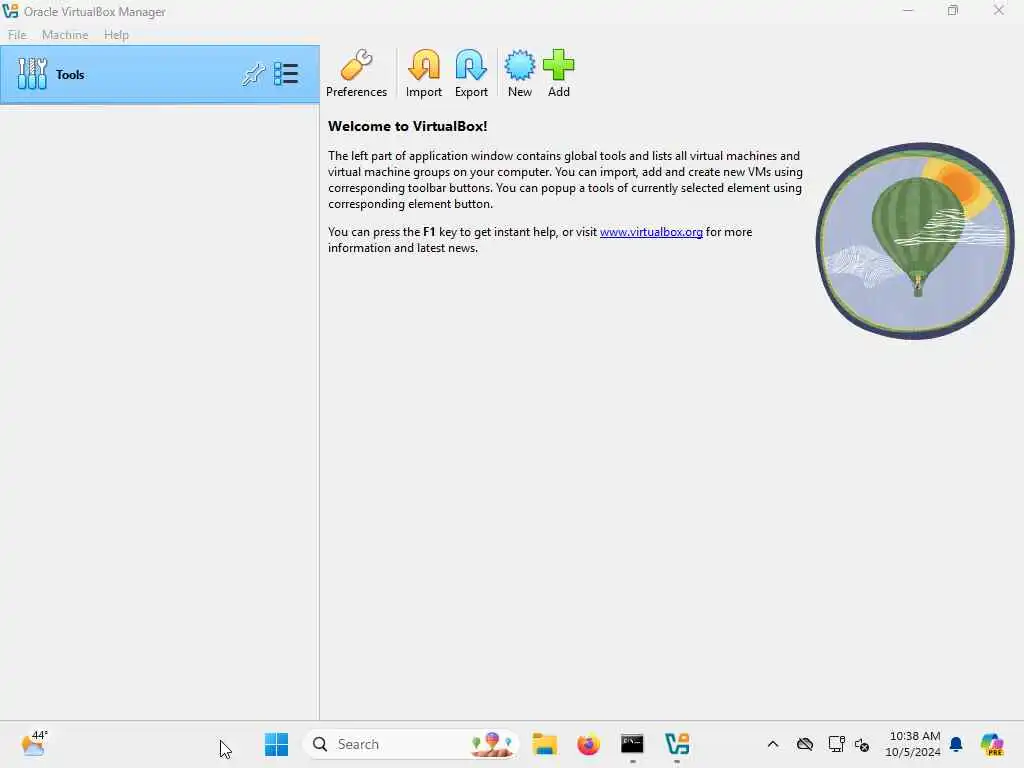The image size is (1024, 768).
Task: Minimize the VirtualBox Manager window
Action: (x=908, y=10)
